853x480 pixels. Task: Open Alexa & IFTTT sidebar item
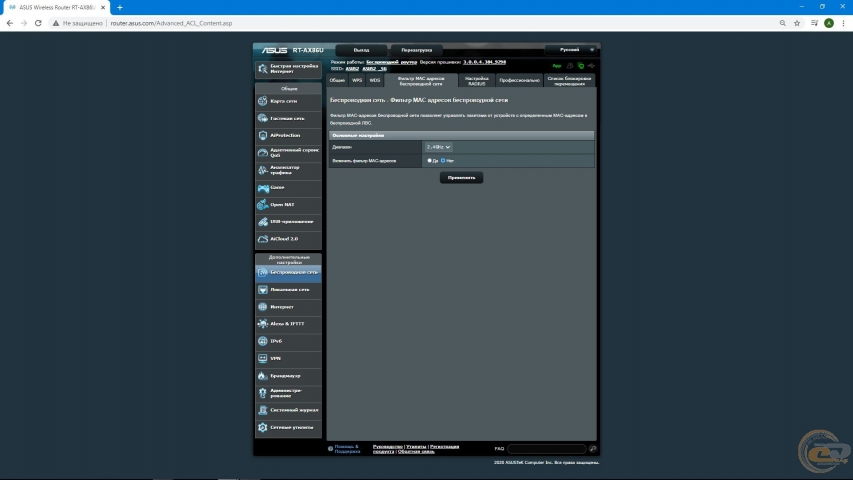[x=288, y=324]
